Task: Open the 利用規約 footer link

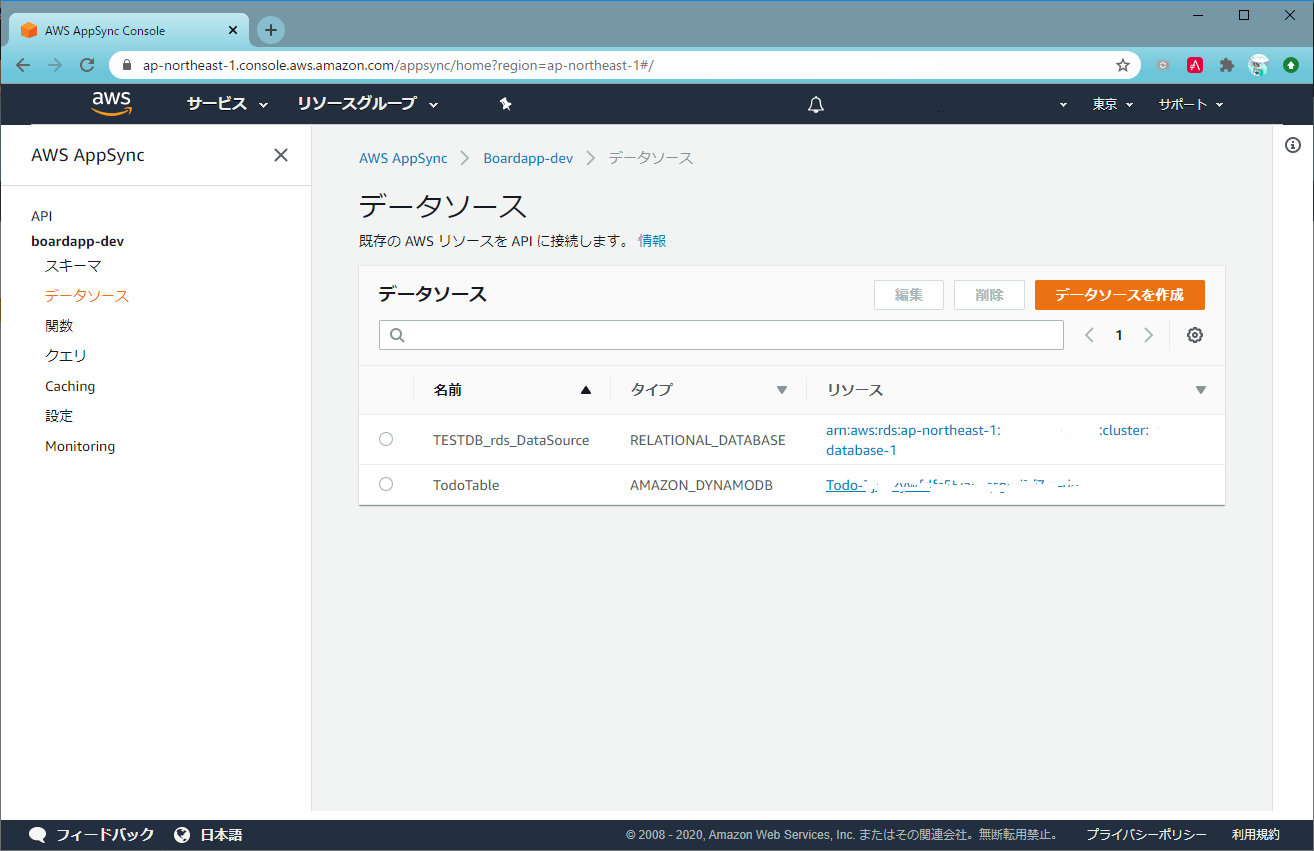Action: [1255, 834]
